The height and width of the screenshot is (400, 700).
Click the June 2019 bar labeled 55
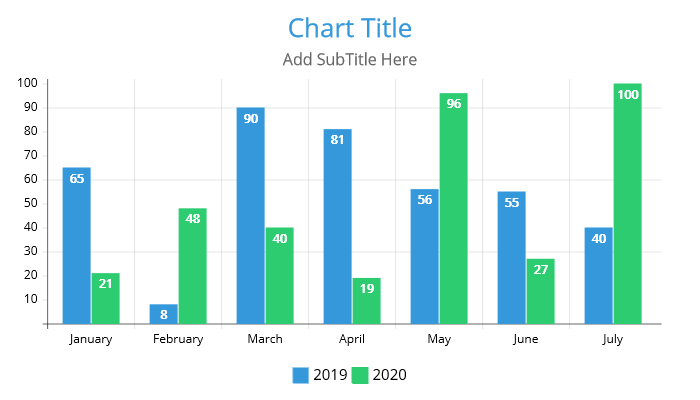coord(512,258)
